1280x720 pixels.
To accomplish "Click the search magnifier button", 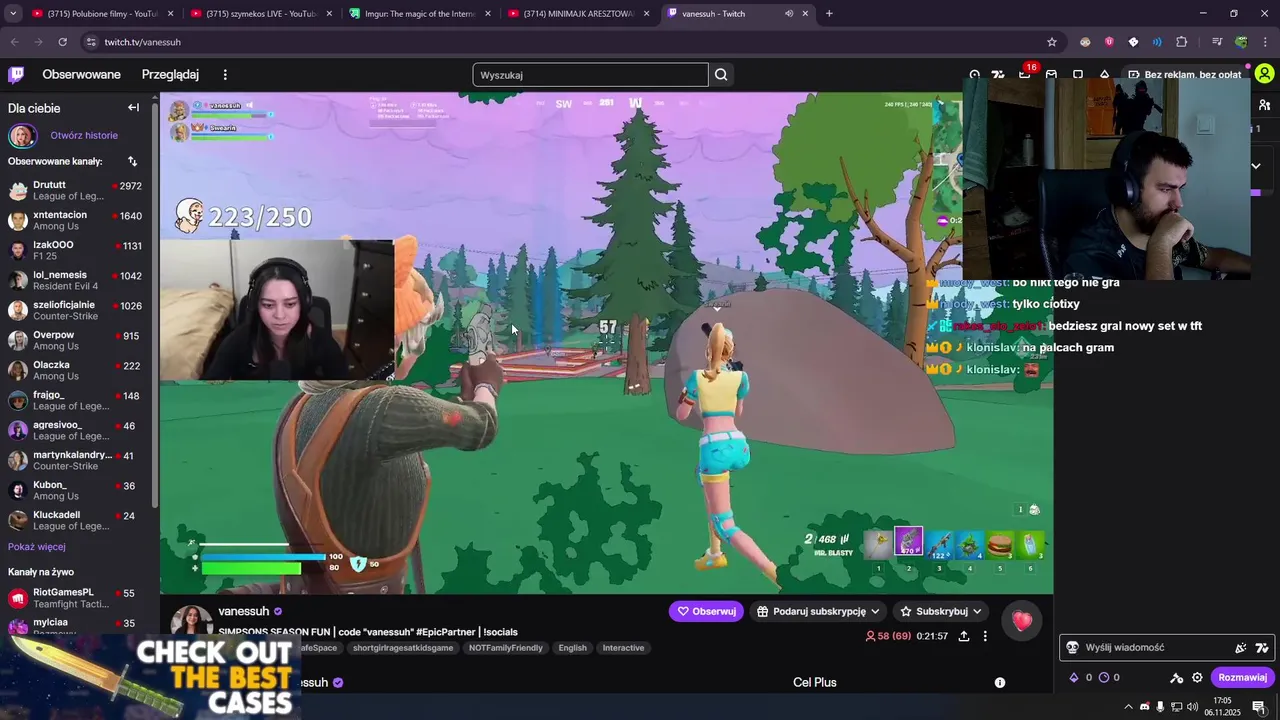I will 721,75.
